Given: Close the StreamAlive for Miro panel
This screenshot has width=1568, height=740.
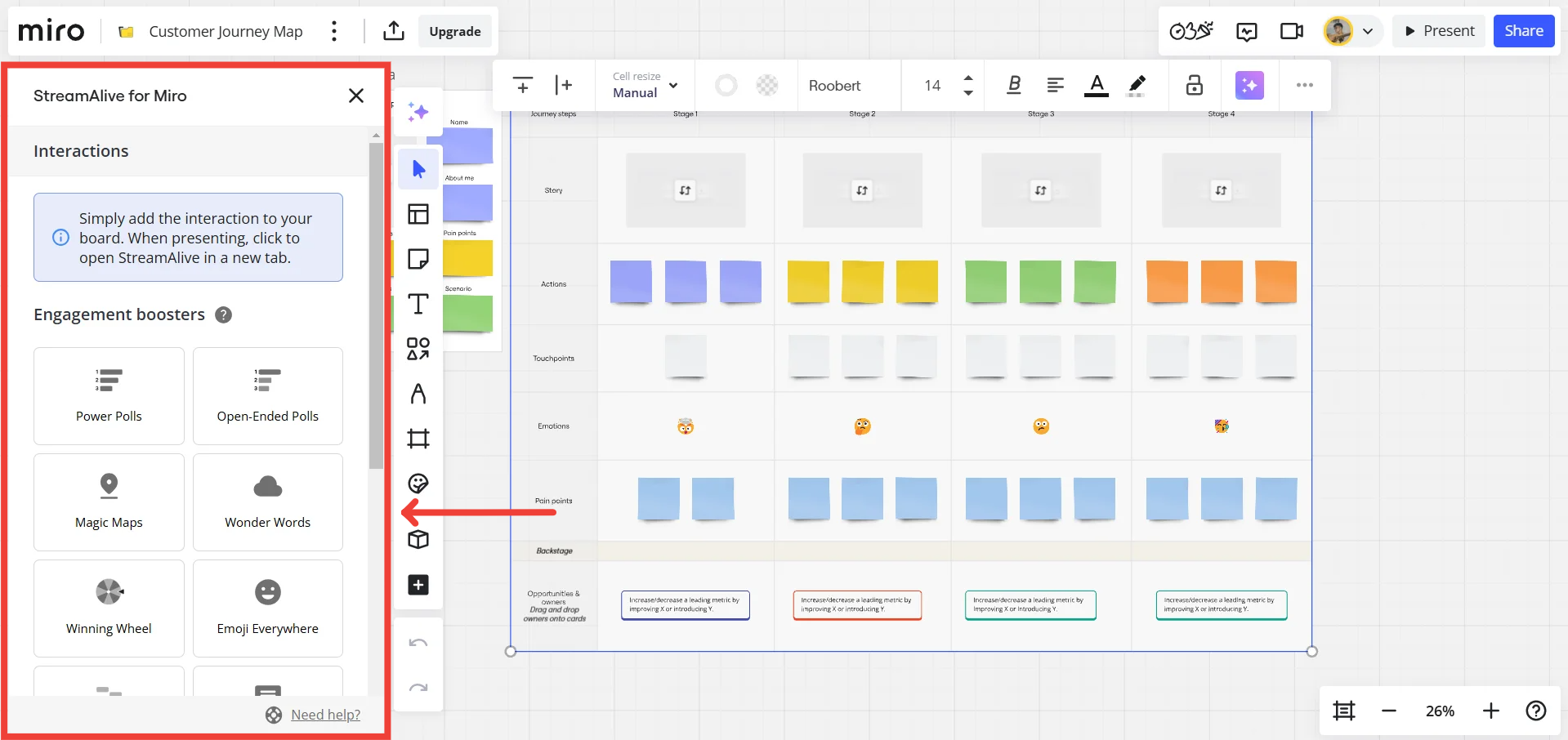Looking at the screenshot, I should click(x=356, y=96).
